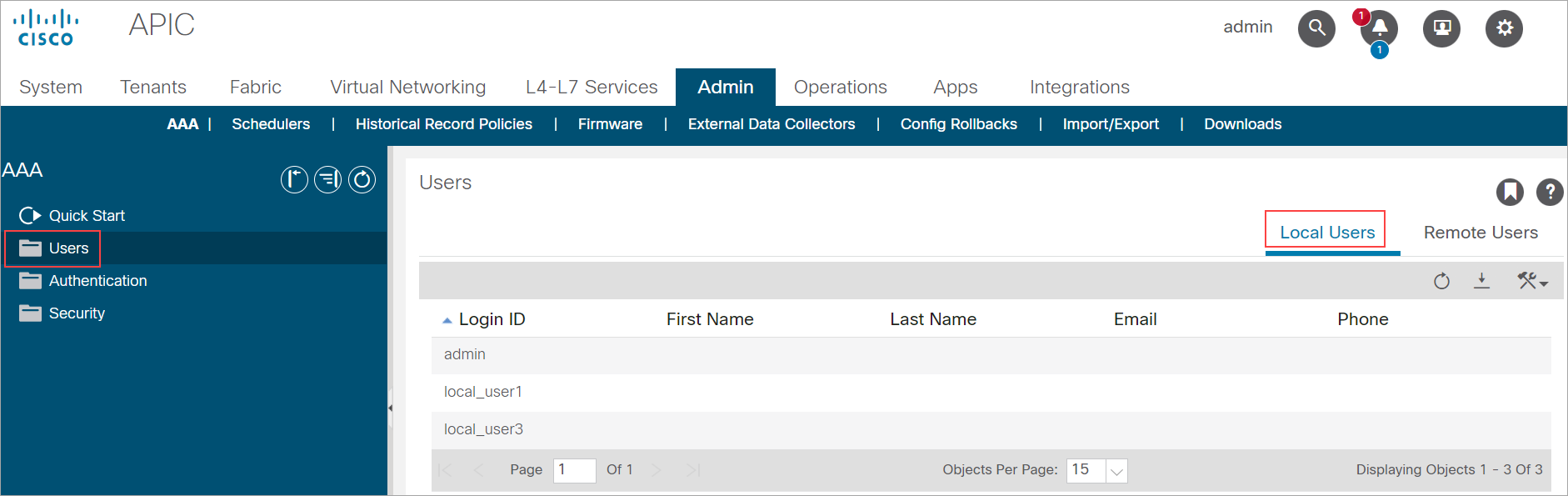Switch to the Remote Users tab
The image size is (1568, 496).
pyautogui.click(x=1481, y=233)
